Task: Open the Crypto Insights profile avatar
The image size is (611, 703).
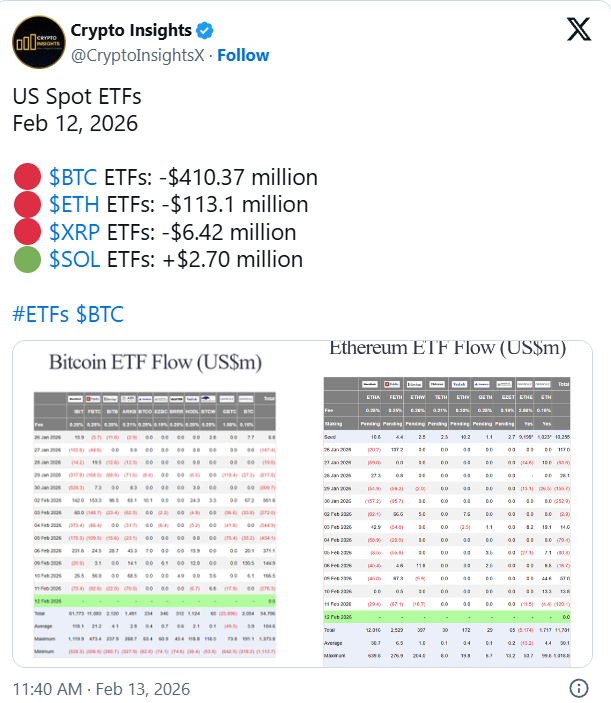Action: tap(36, 41)
